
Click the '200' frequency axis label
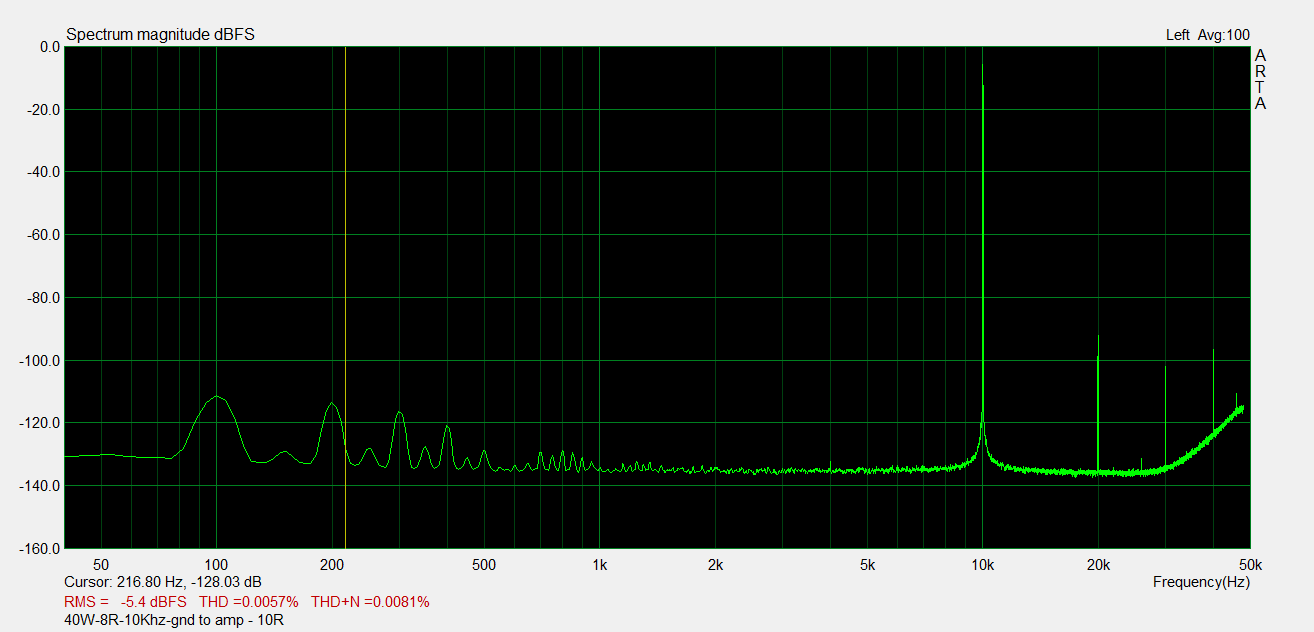[332, 564]
